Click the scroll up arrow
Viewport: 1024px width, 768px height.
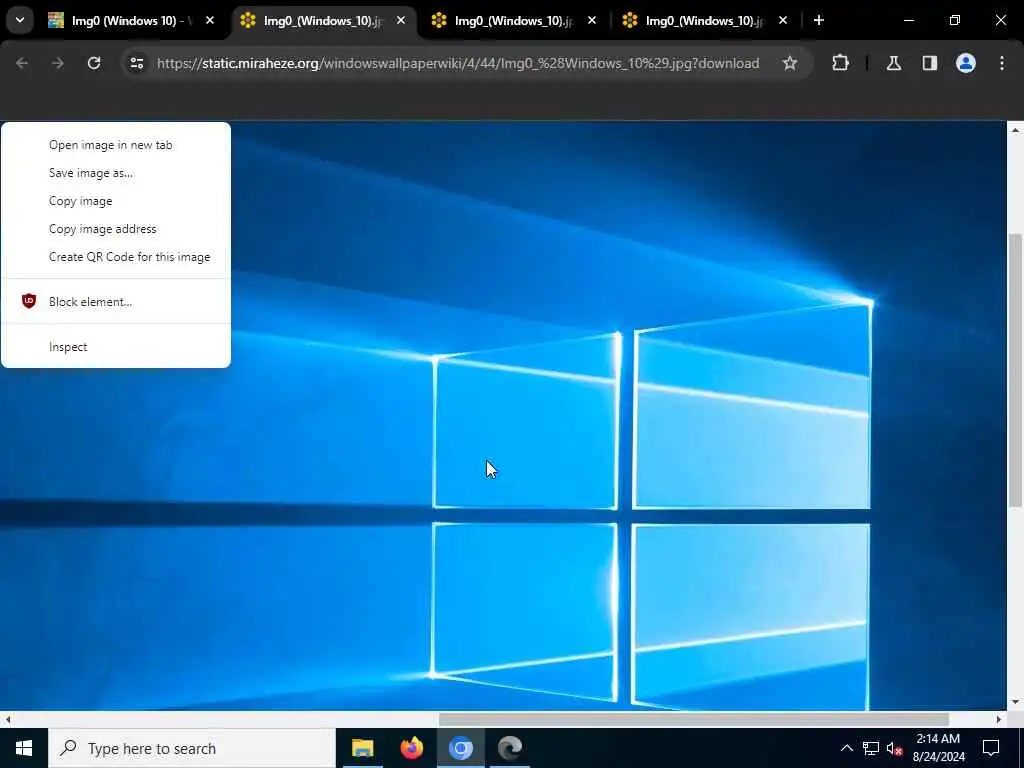[1015, 131]
